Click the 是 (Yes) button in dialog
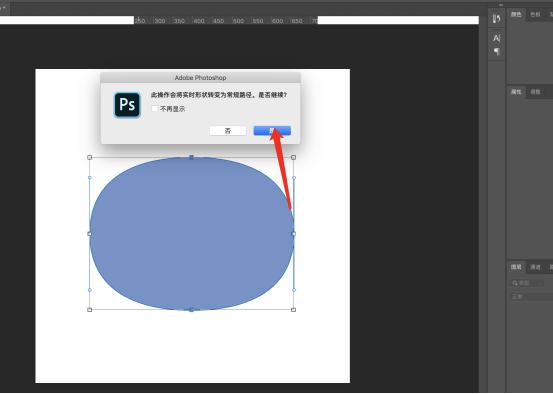The height and width of the screenshot is (394, 553). pyautogui.click(x=272, y=131)
